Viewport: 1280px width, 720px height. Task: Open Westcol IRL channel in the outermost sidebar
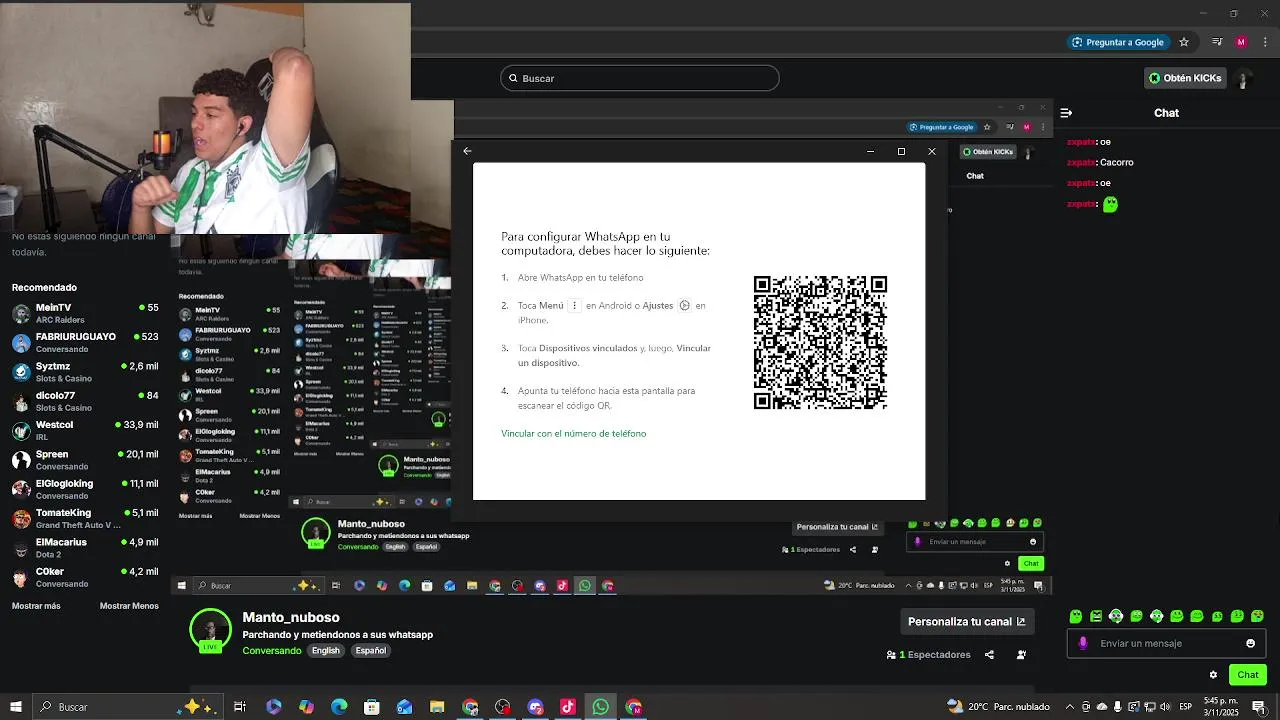pyautogui.click(x=85, y=430)
